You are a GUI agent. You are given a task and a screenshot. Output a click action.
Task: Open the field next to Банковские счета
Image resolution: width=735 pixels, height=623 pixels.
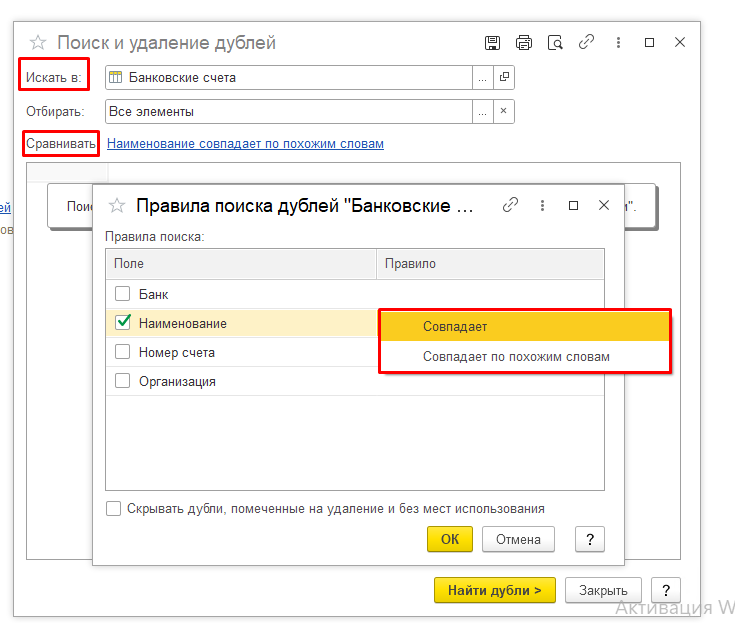coord(504,77)
